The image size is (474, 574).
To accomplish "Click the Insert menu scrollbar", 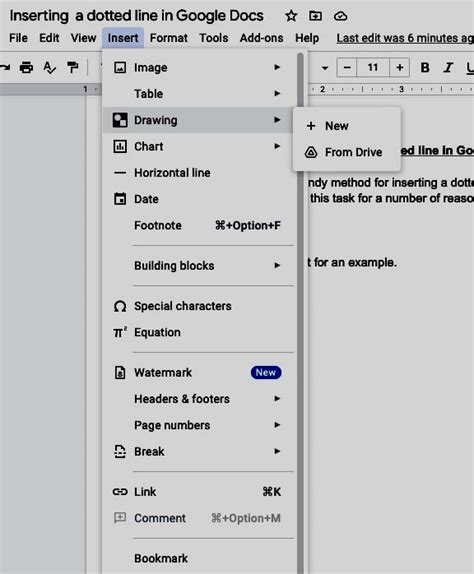I will tap(300, 313).
